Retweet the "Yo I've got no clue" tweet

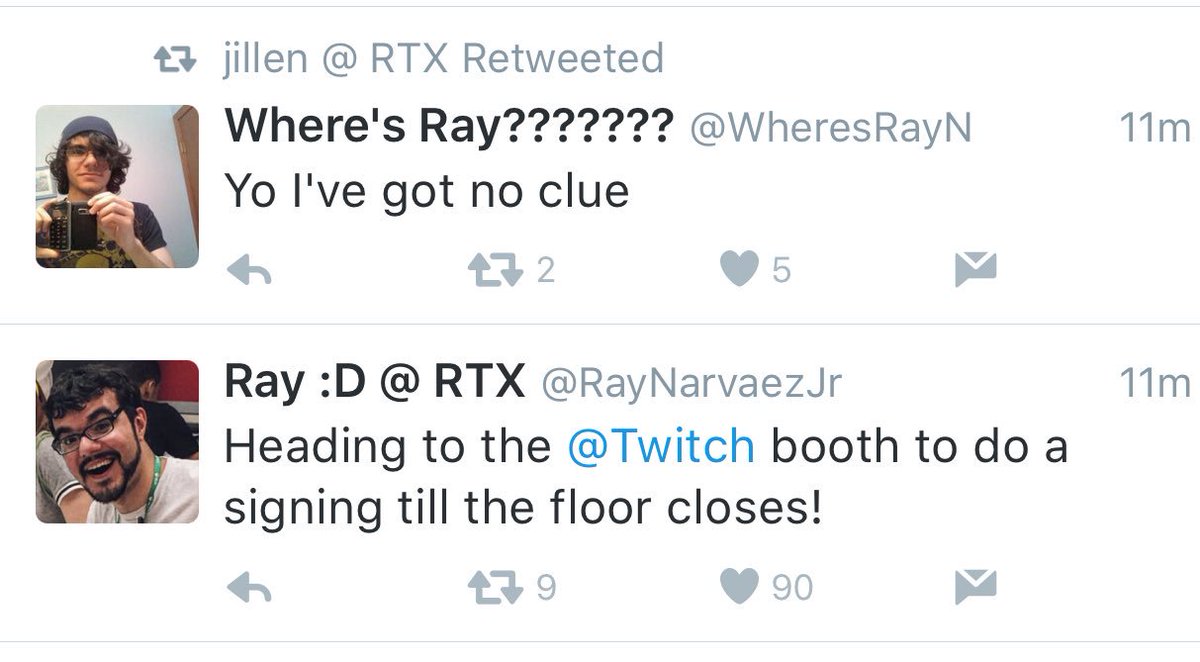(497, 269)
